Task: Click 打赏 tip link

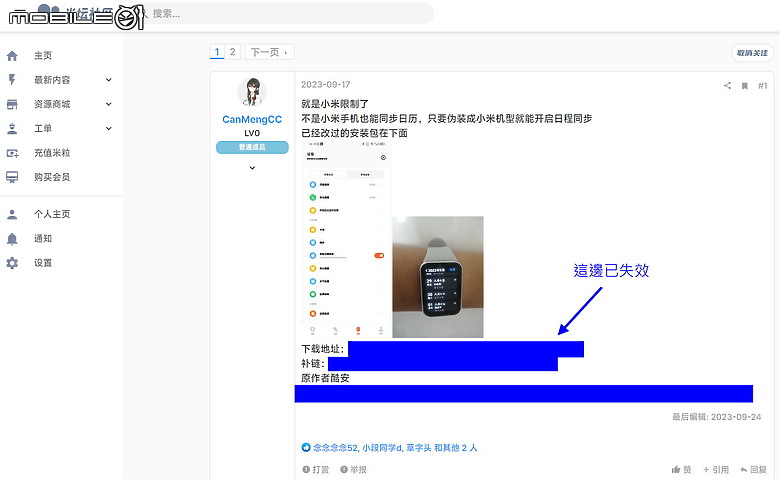Action: pyautogui.click(x=316, y=470)
